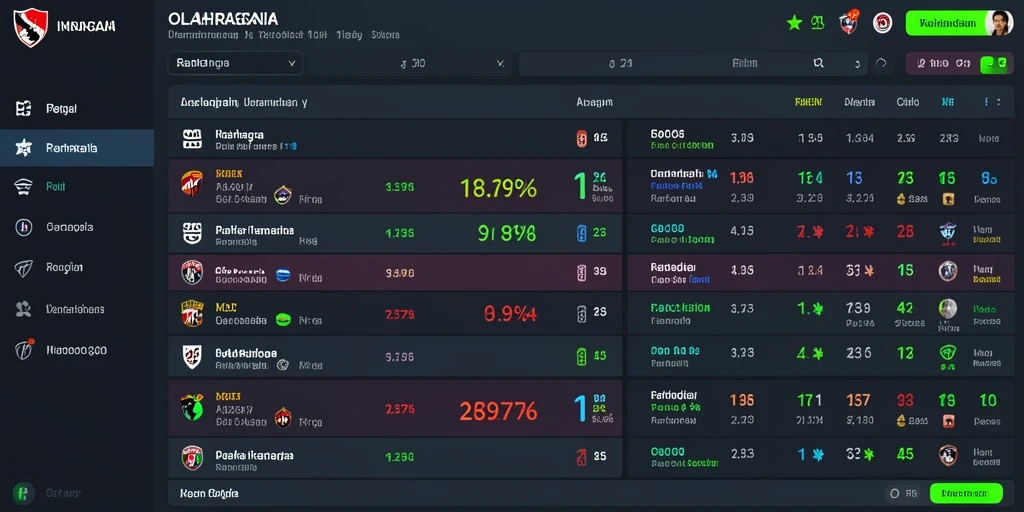Click the red square badge under green 19
Screen dimensions: 1024x512
coord(948,421)
